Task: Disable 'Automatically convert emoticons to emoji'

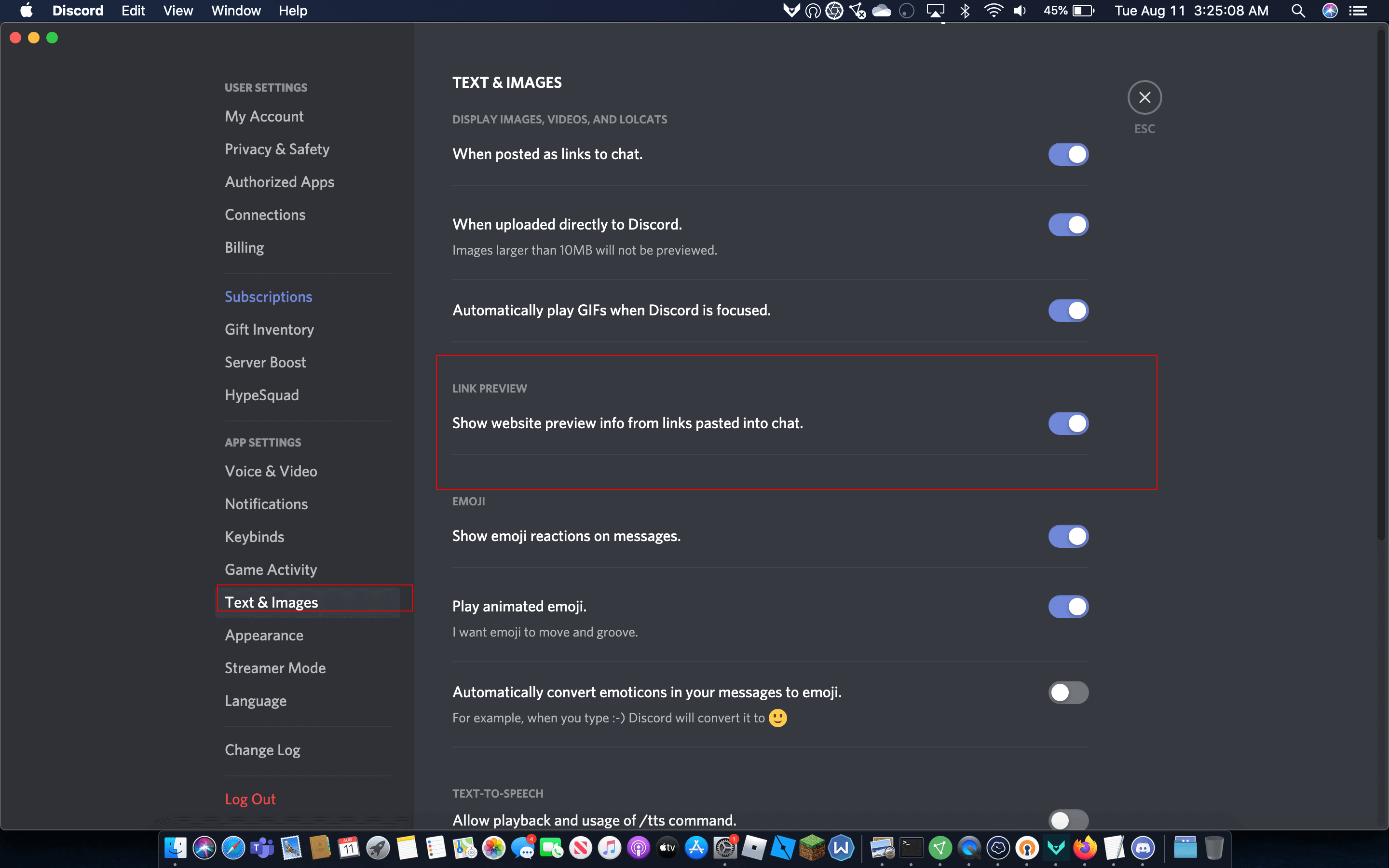Action: click(1067, 692)
